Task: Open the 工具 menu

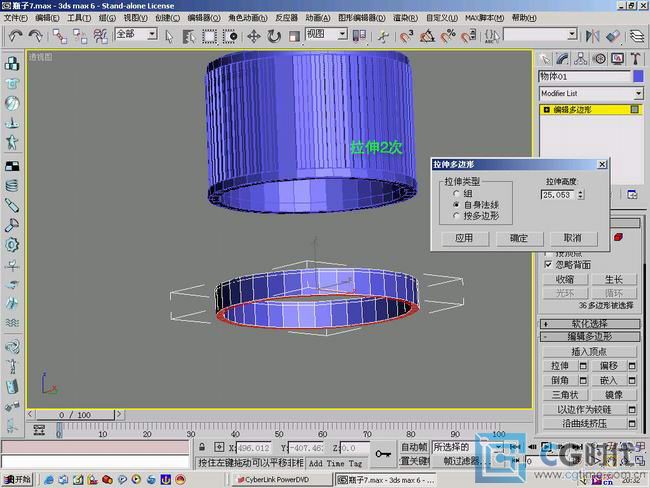Action: pyautogui.click(x=79, y=18)
